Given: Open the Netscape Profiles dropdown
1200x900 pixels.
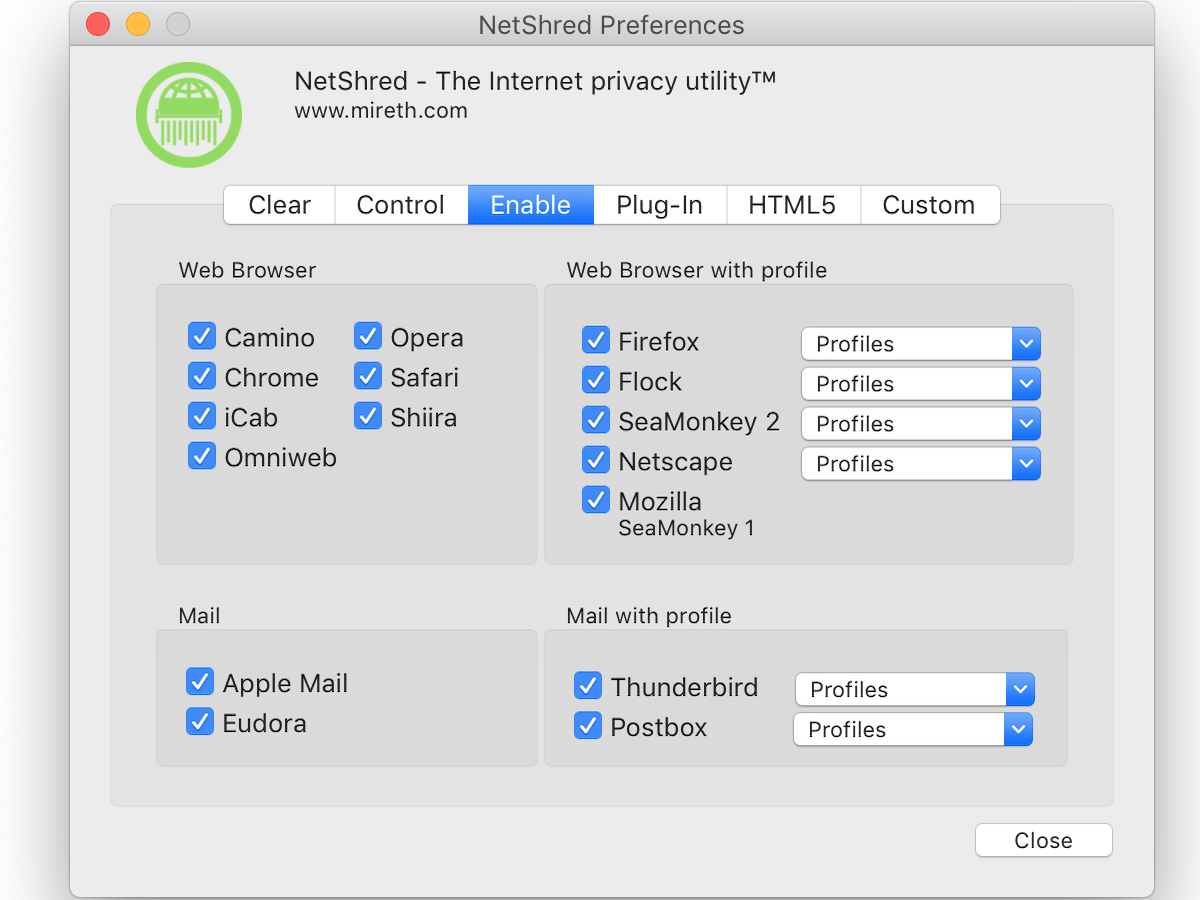Looking at the screenshot, I should pyautogui.click(x=920, y=464).
